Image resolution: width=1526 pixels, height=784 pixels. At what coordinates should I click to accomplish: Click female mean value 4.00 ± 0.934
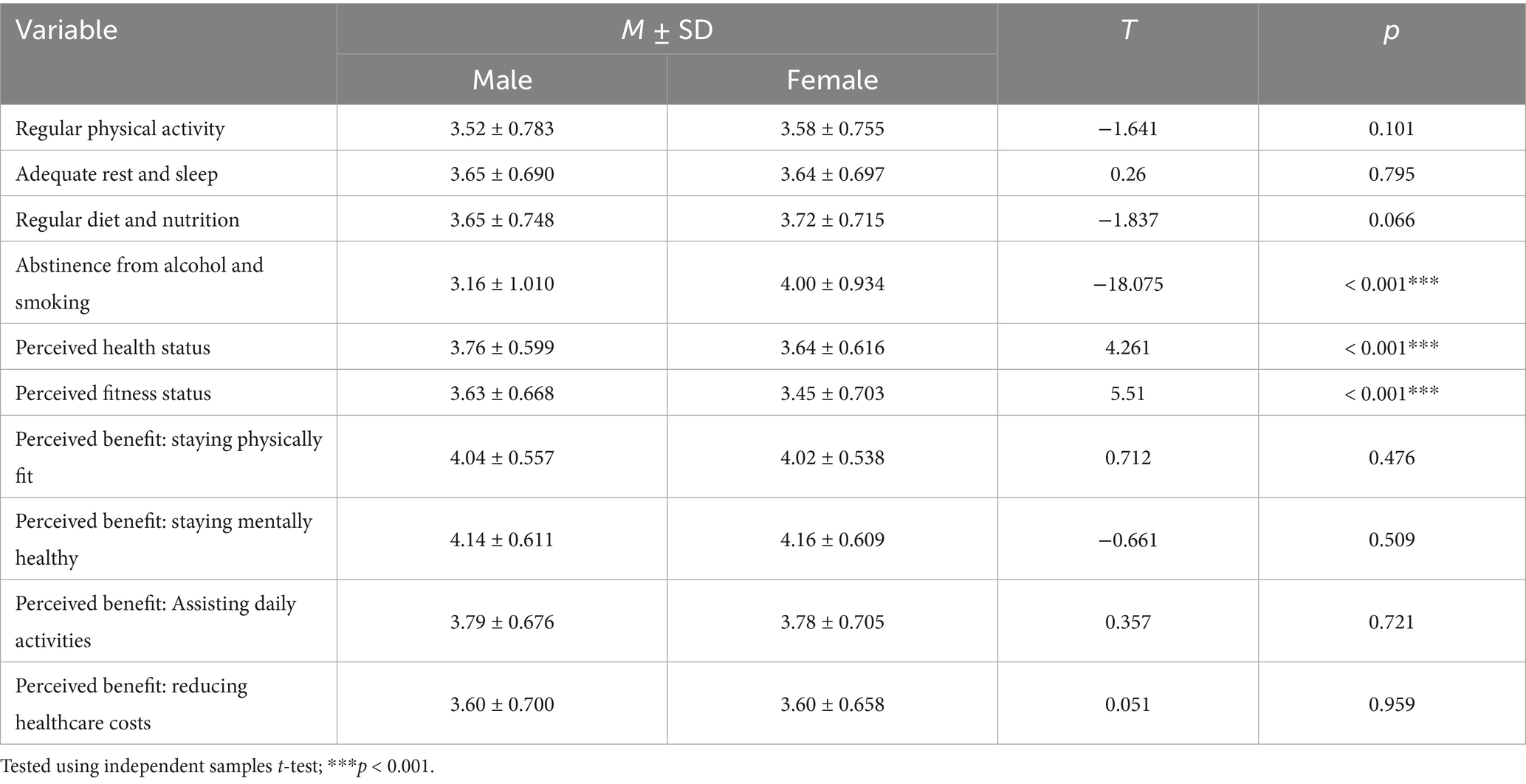[832, 284]
